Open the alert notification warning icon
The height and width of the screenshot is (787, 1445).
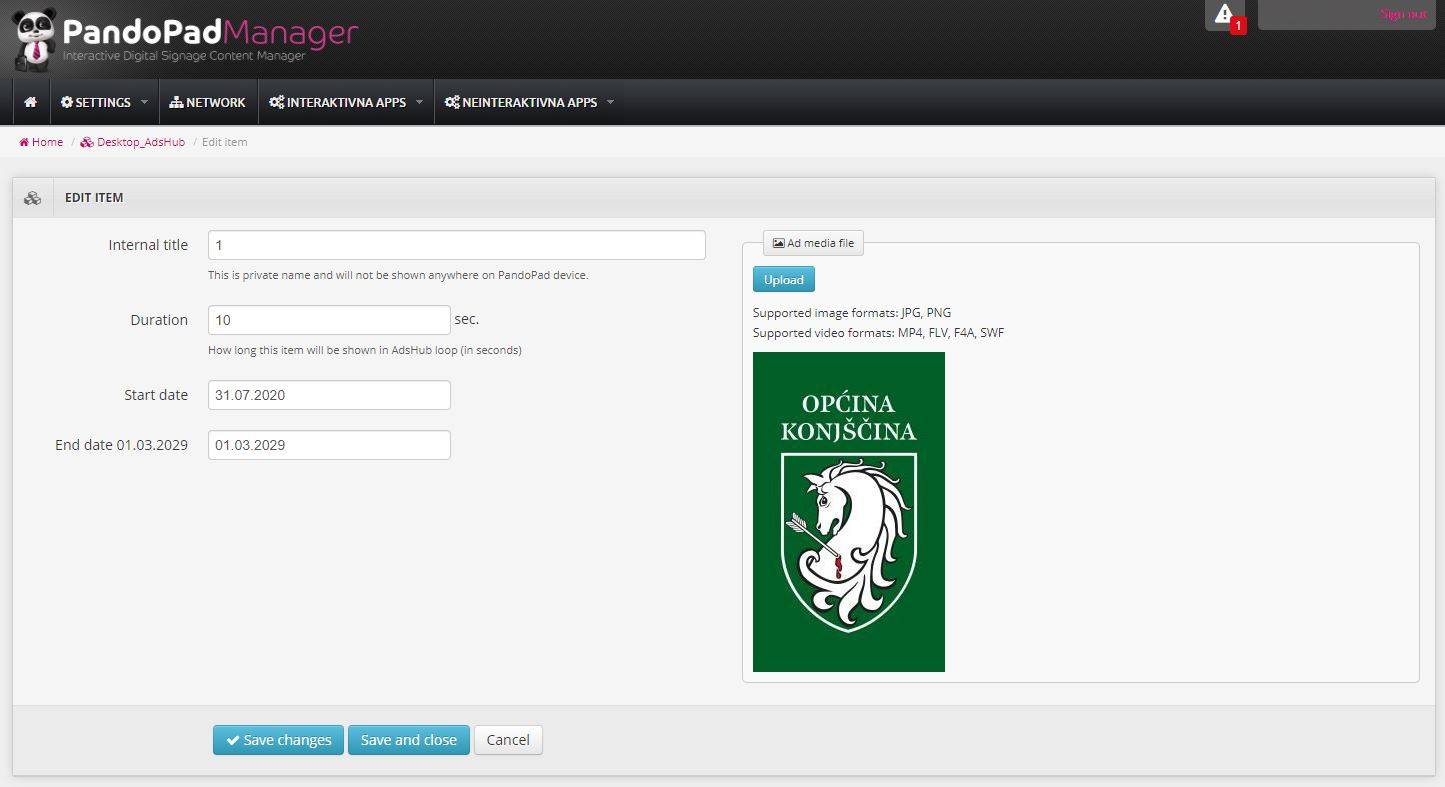click(x=1223, y=14)
